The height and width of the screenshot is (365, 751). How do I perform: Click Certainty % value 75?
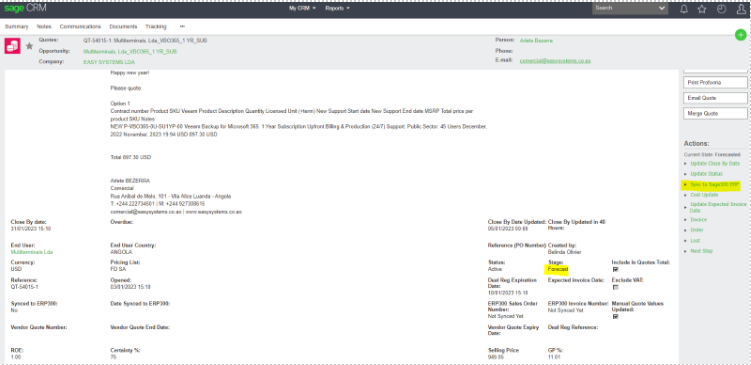click(x=113, y=357)
